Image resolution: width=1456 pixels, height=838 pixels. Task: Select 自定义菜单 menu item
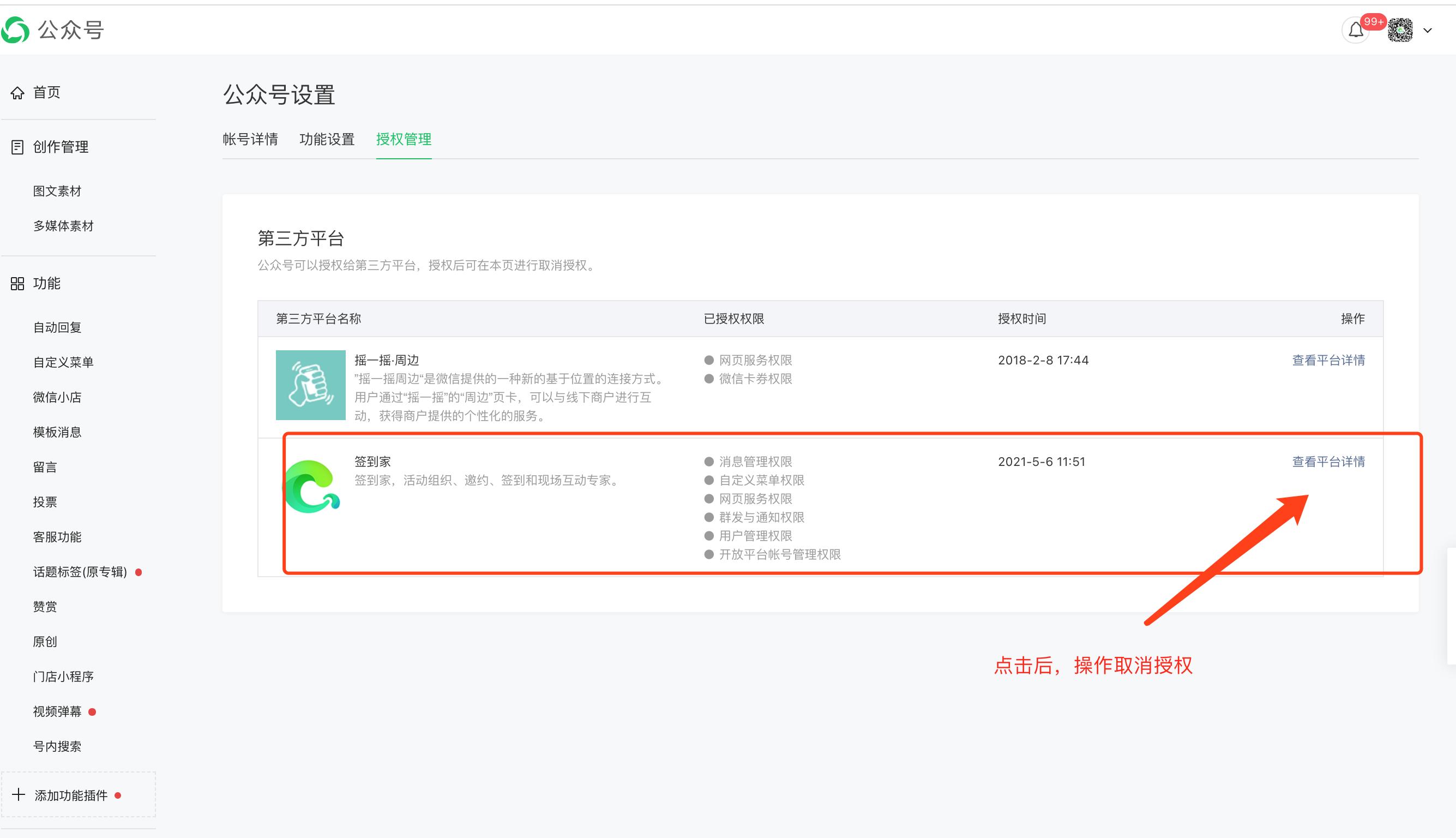63,363
